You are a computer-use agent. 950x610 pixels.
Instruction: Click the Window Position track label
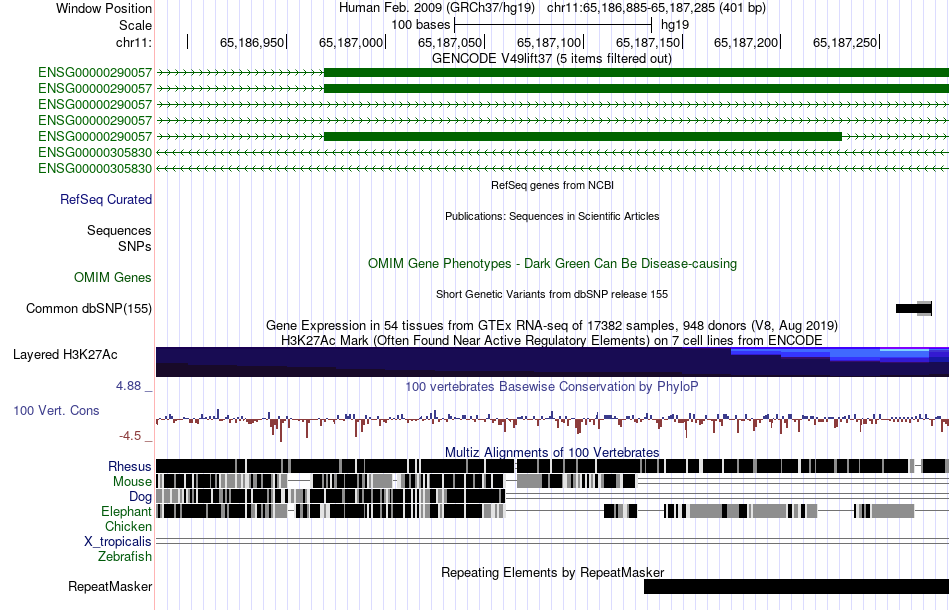click(104, 8)
